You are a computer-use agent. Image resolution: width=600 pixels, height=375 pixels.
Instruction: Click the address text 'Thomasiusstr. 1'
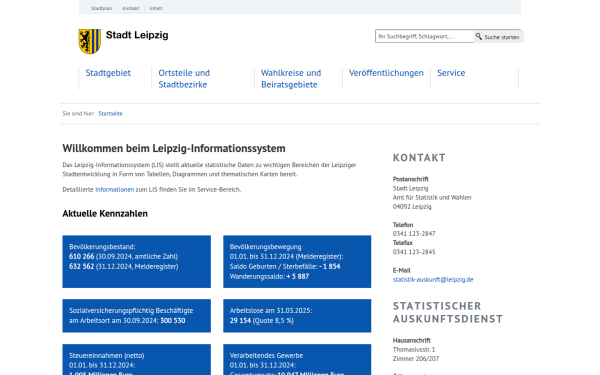point(414,349)
